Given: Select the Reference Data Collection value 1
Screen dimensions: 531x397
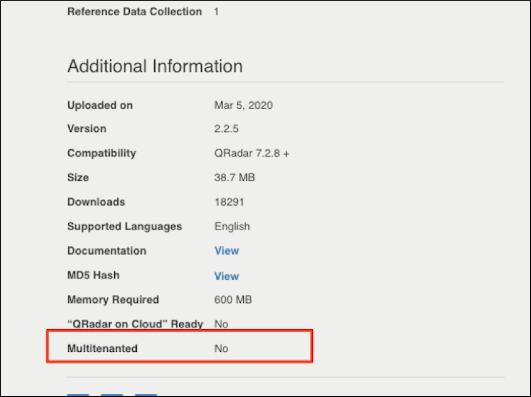Looking at the screenshot, I should (216, 12).
